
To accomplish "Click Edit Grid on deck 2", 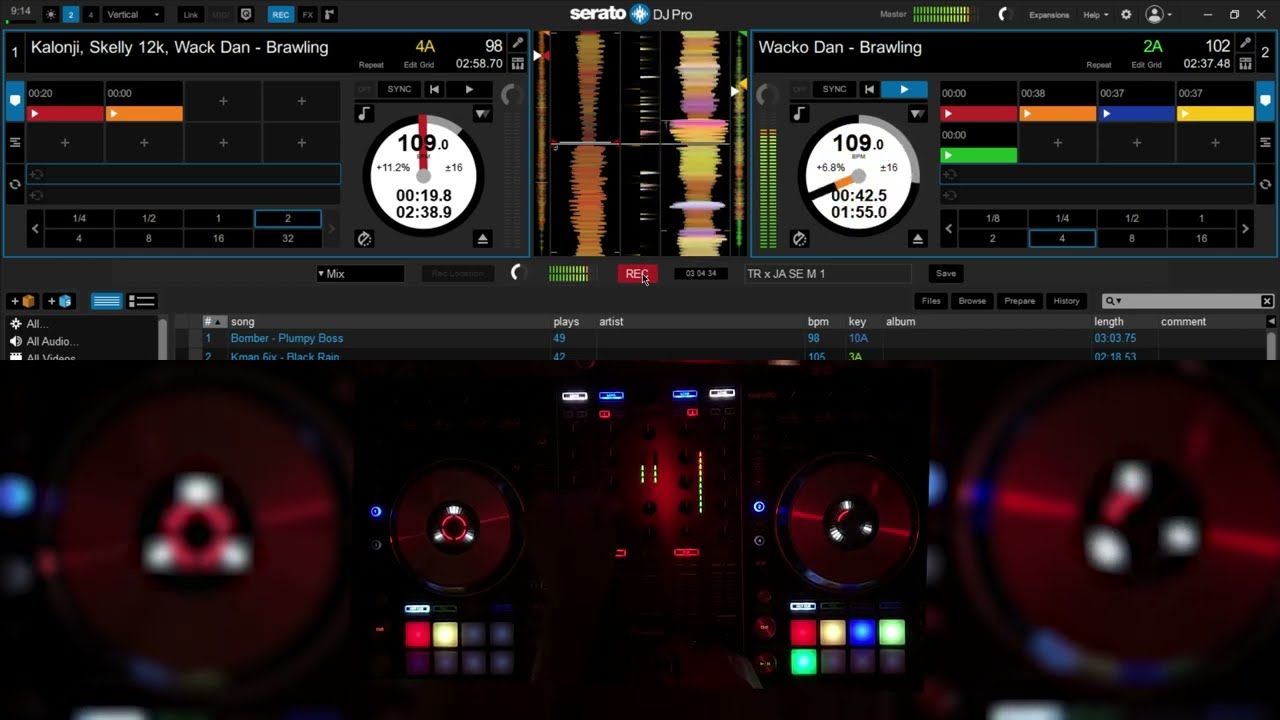I will [x=1147, y=65].
